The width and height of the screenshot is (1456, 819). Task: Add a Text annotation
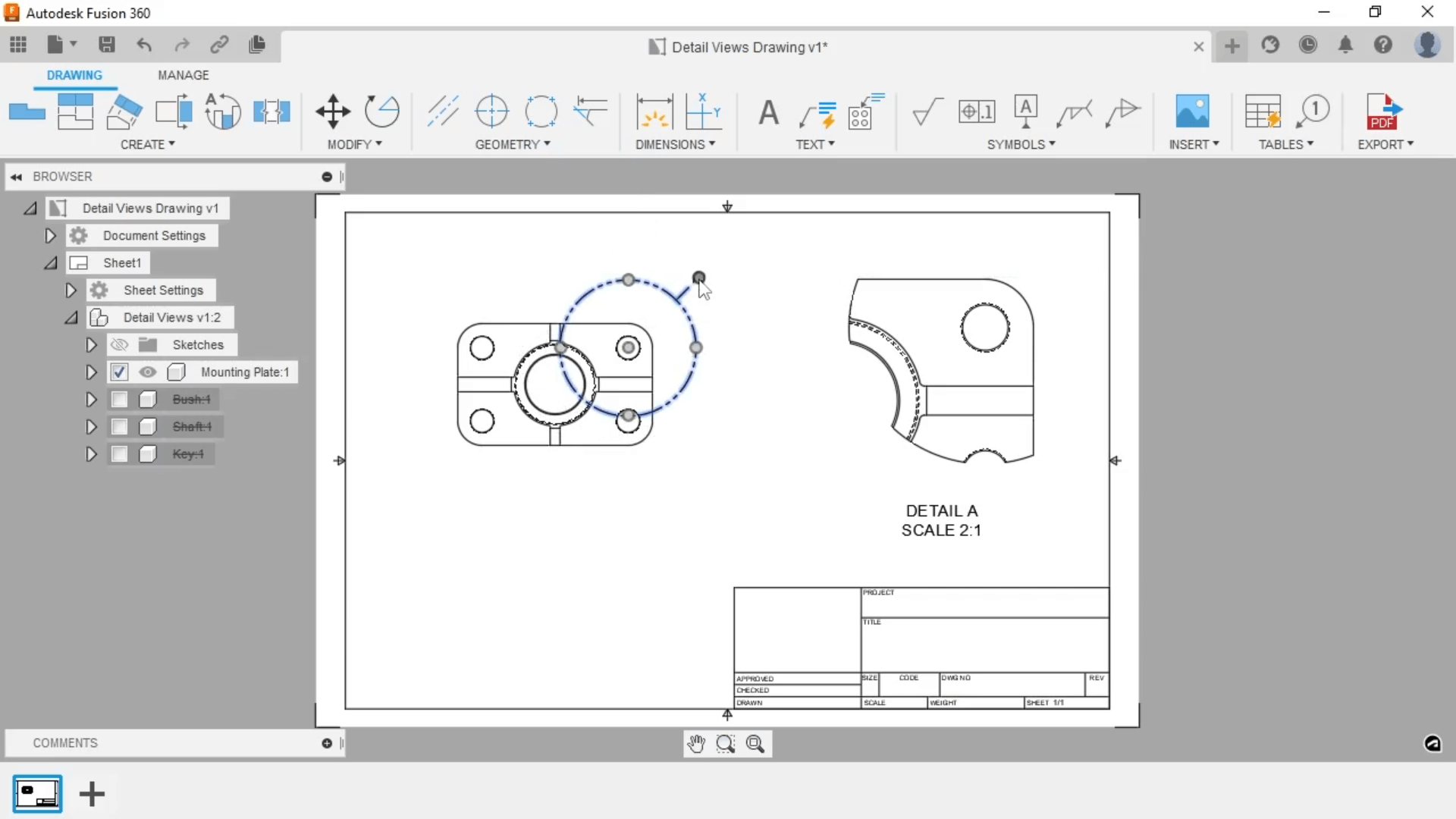point(768,111)
